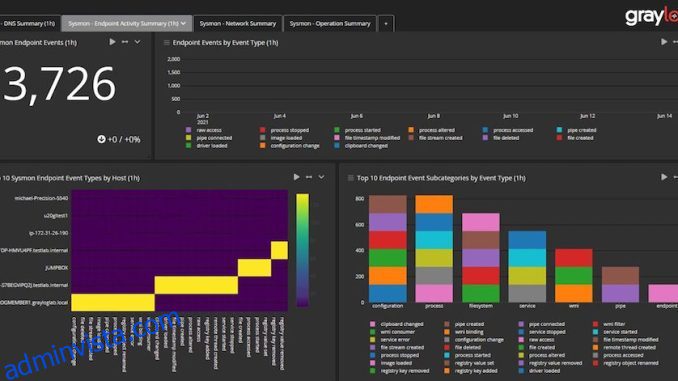Click the pipe stacked bar
Screen dimensions: 678x381
[x=620, y=285]
